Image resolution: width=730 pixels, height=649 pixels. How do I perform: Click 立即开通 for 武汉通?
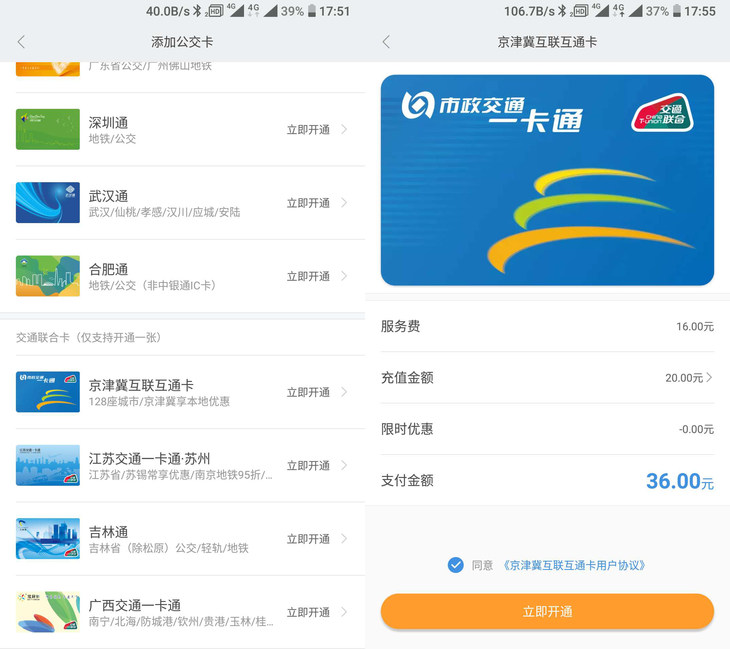[x=308, y=203]
